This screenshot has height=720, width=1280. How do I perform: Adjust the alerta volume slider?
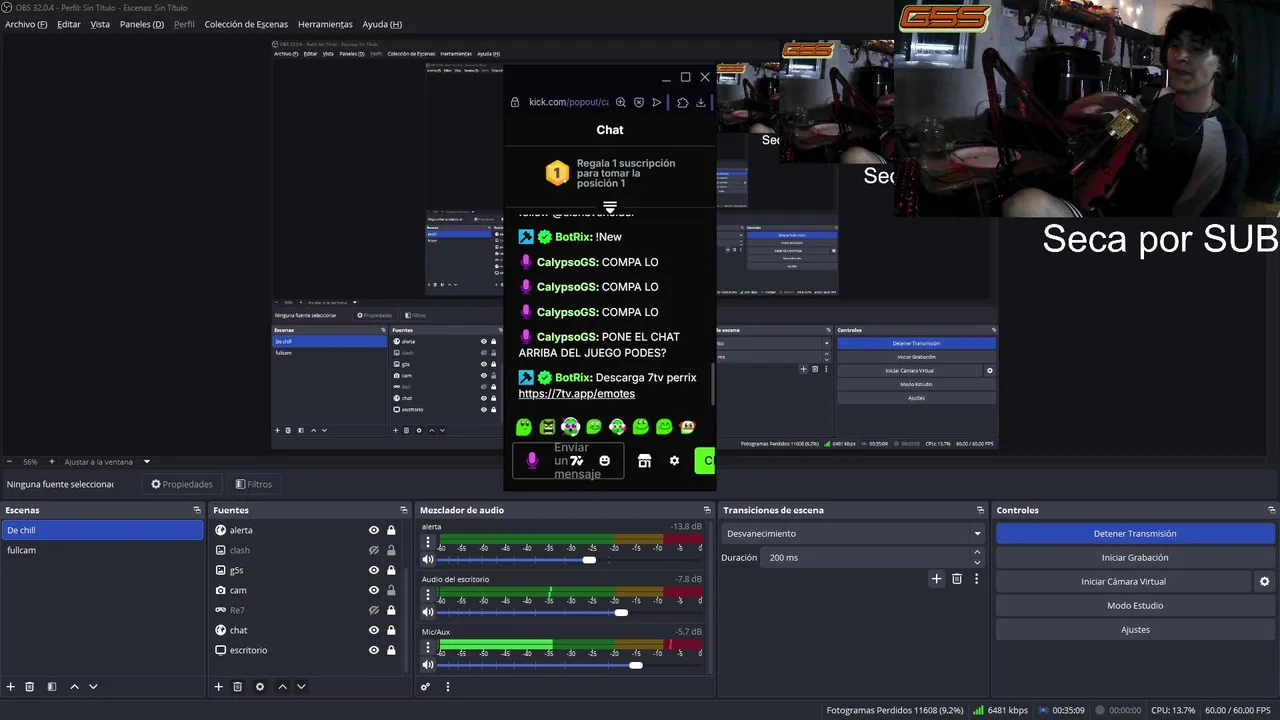589,560
